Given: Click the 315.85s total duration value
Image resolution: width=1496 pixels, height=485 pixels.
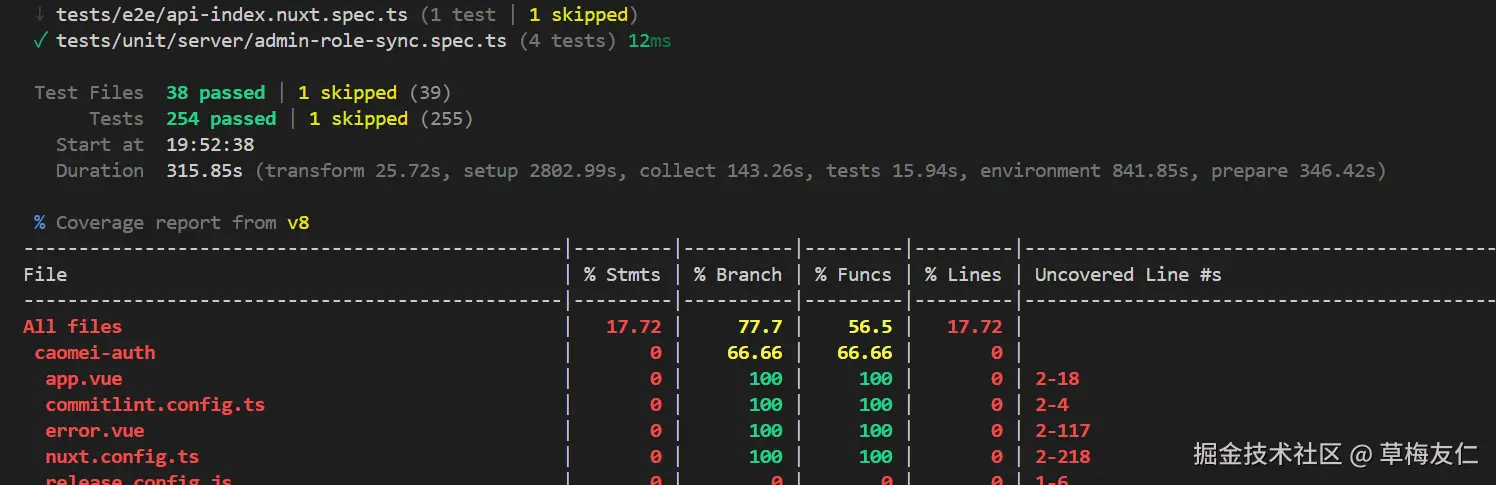Looking at the screenshot, I should (x=205, y=171).
